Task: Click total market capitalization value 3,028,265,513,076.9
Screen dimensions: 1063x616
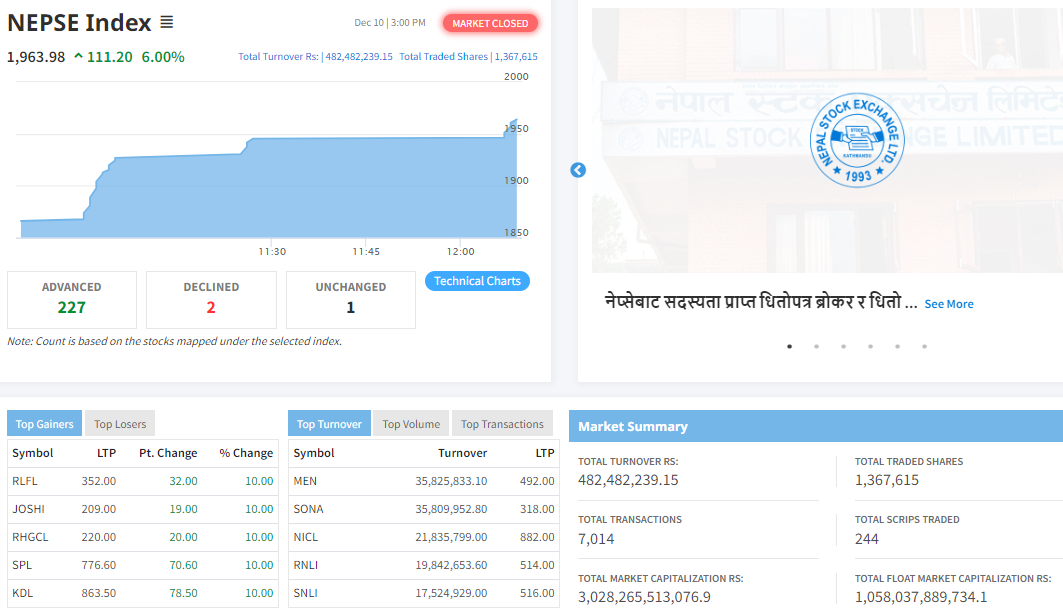Action: [x=644, y=597]
